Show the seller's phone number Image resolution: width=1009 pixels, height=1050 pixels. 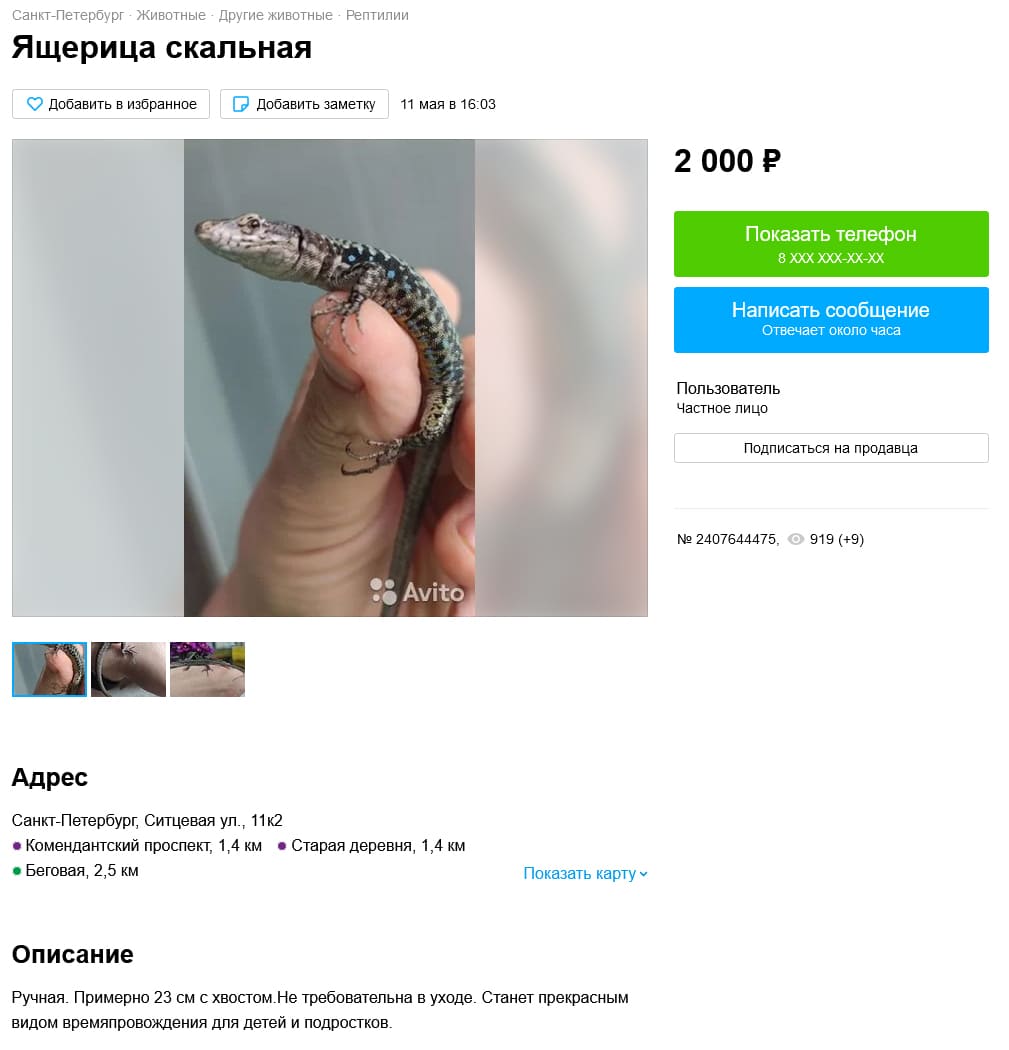831,244
